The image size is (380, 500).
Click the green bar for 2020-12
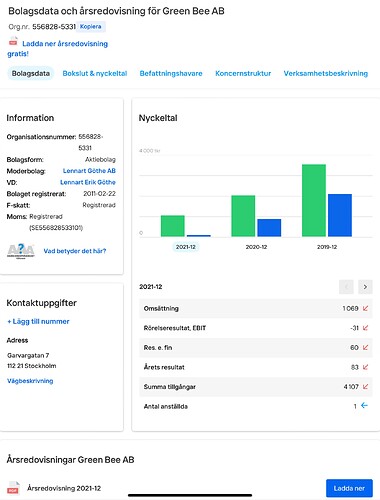coord(243,216)
